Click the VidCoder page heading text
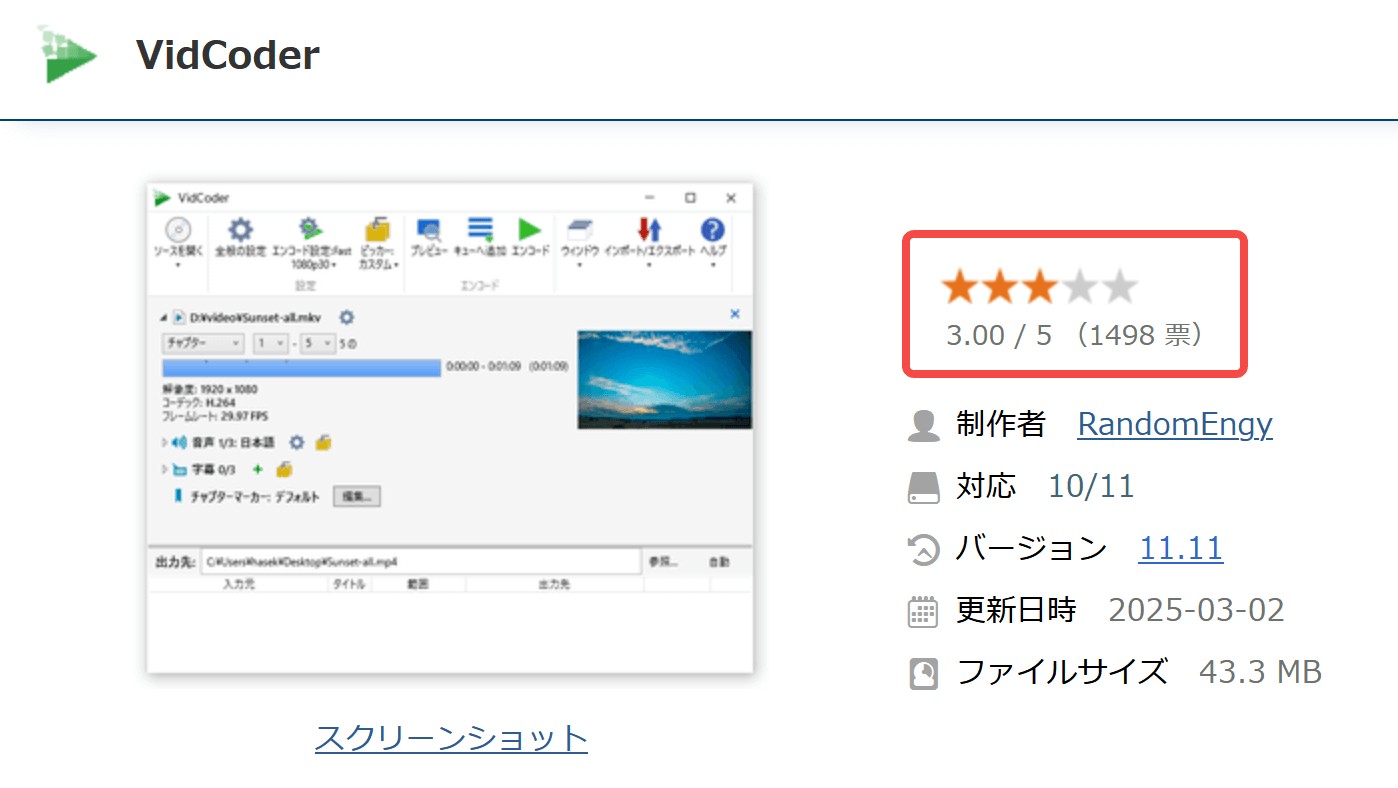Screen dimensions: 1398x788 tap(228, 55)
